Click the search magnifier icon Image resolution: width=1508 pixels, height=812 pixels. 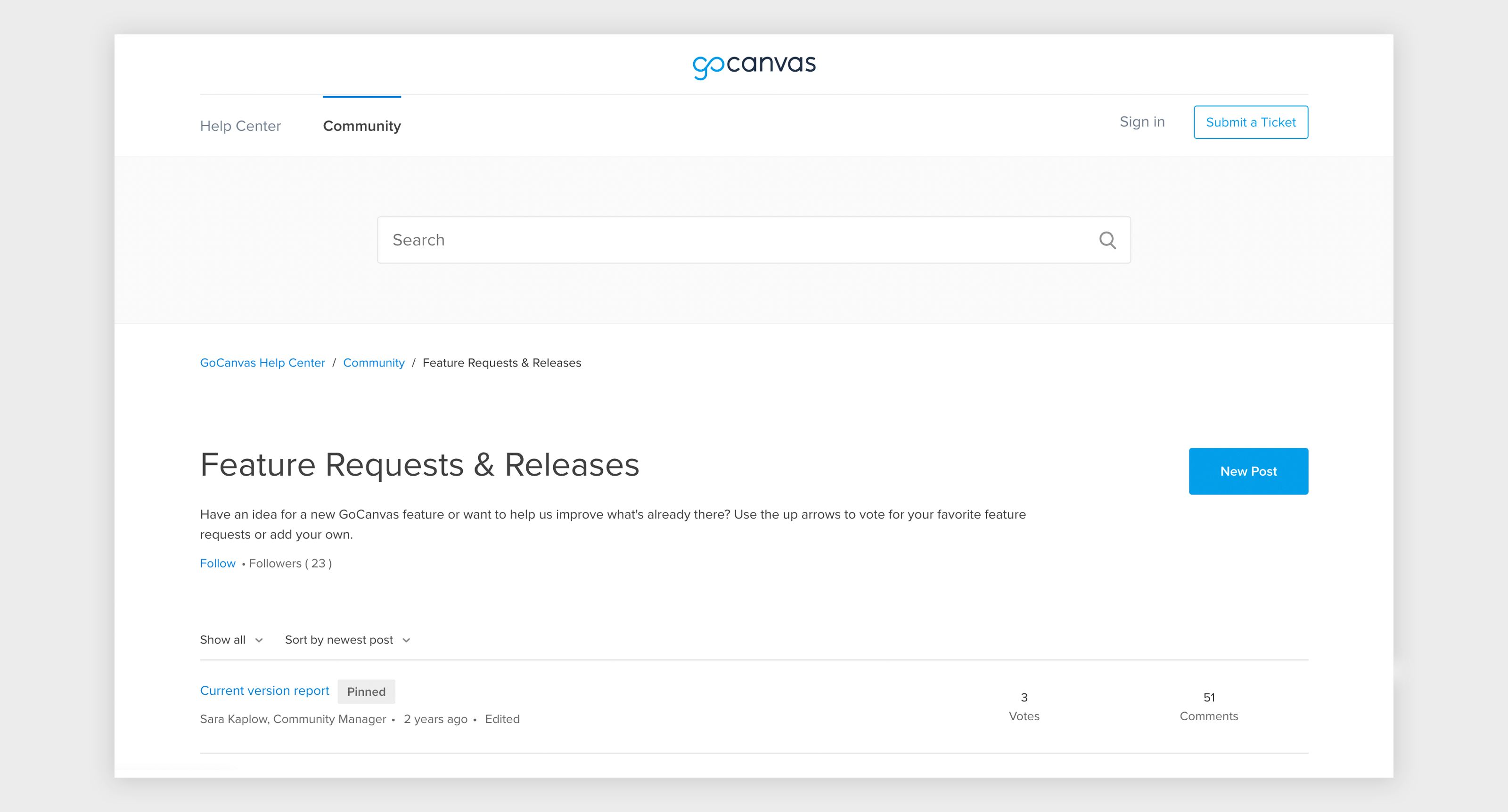click(1107, 240)
